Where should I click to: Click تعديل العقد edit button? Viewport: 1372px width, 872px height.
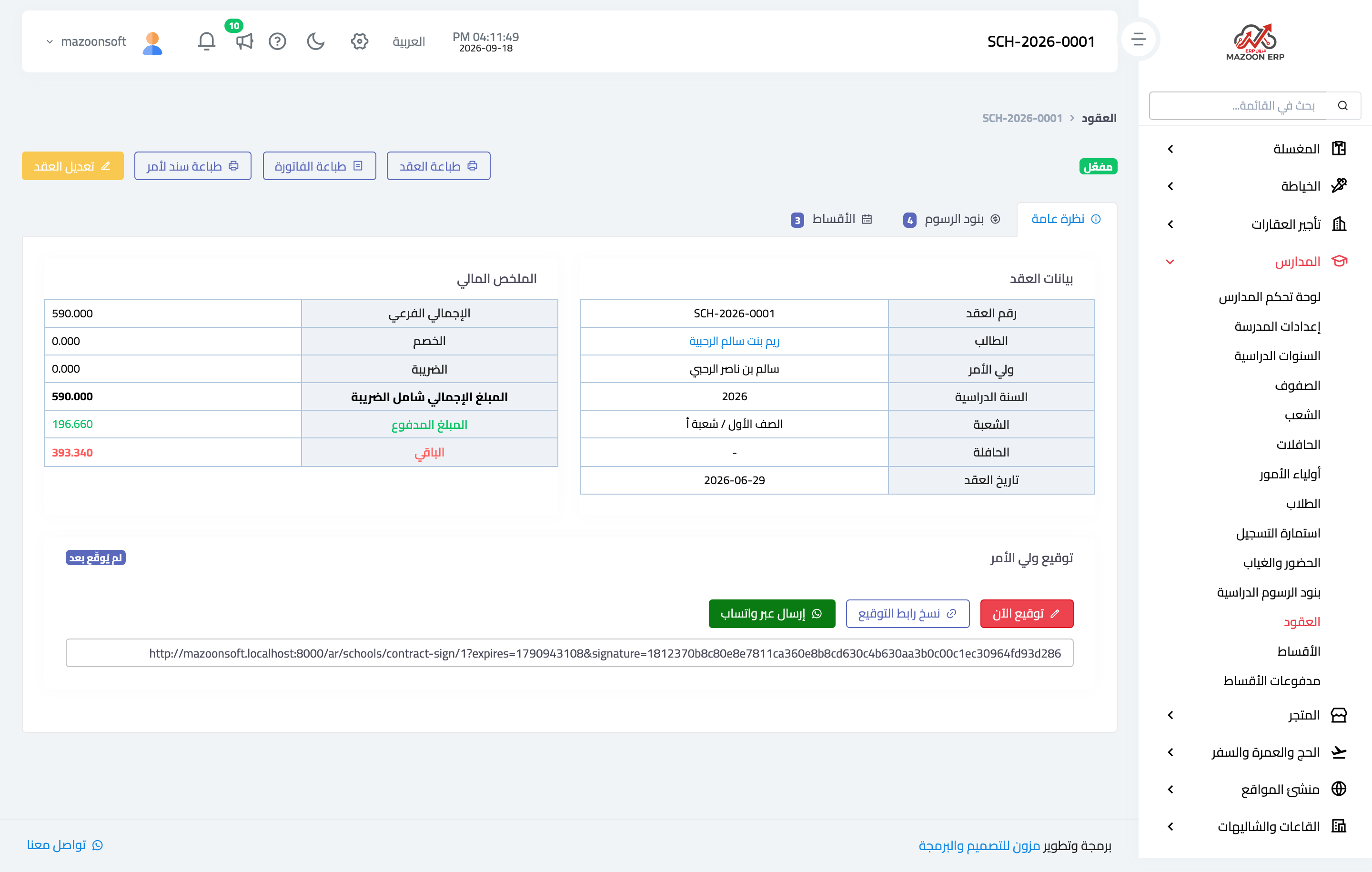pyautogui.click(x=72, y=166)
